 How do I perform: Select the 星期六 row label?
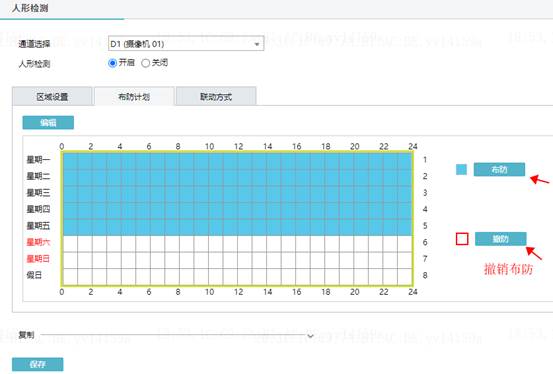coord(38,242)
